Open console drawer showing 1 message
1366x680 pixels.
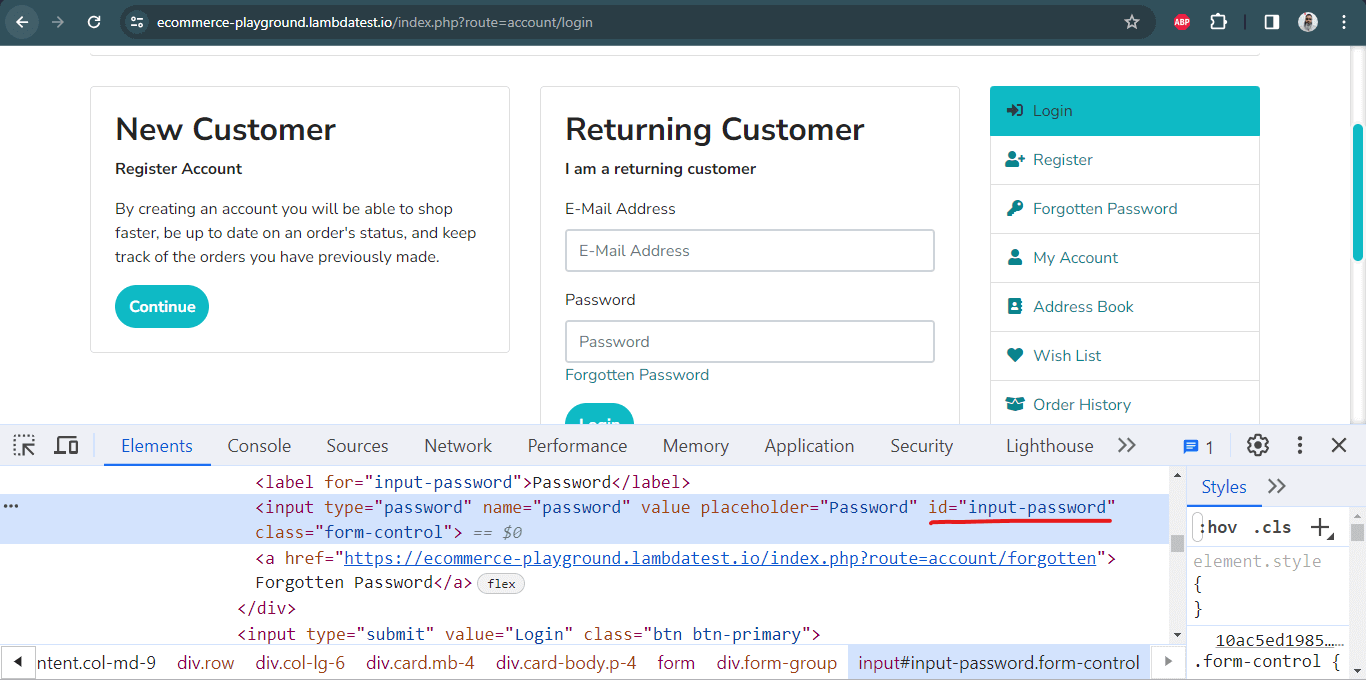[1192, 445]
